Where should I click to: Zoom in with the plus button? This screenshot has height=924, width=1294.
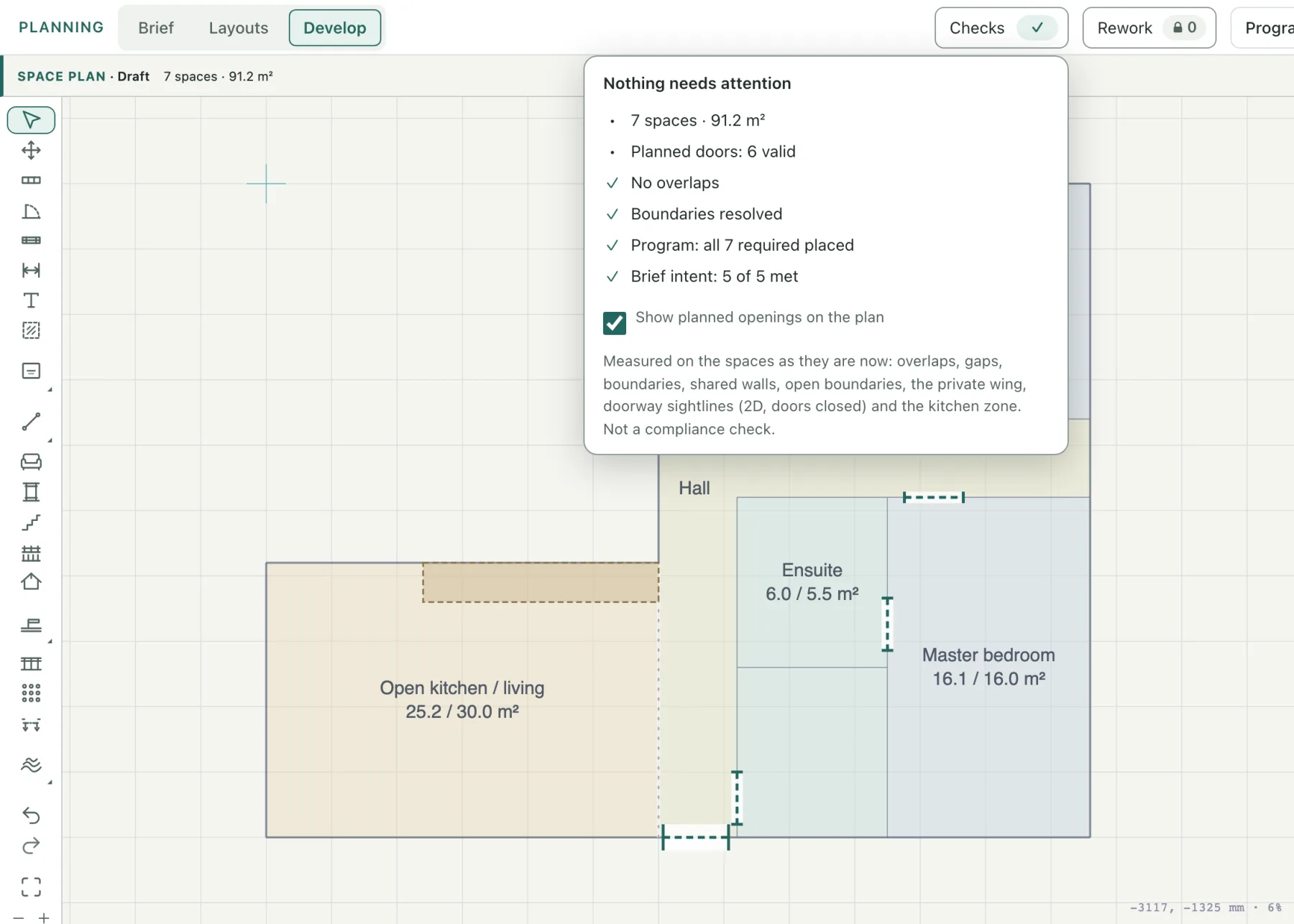click(44, 918)
